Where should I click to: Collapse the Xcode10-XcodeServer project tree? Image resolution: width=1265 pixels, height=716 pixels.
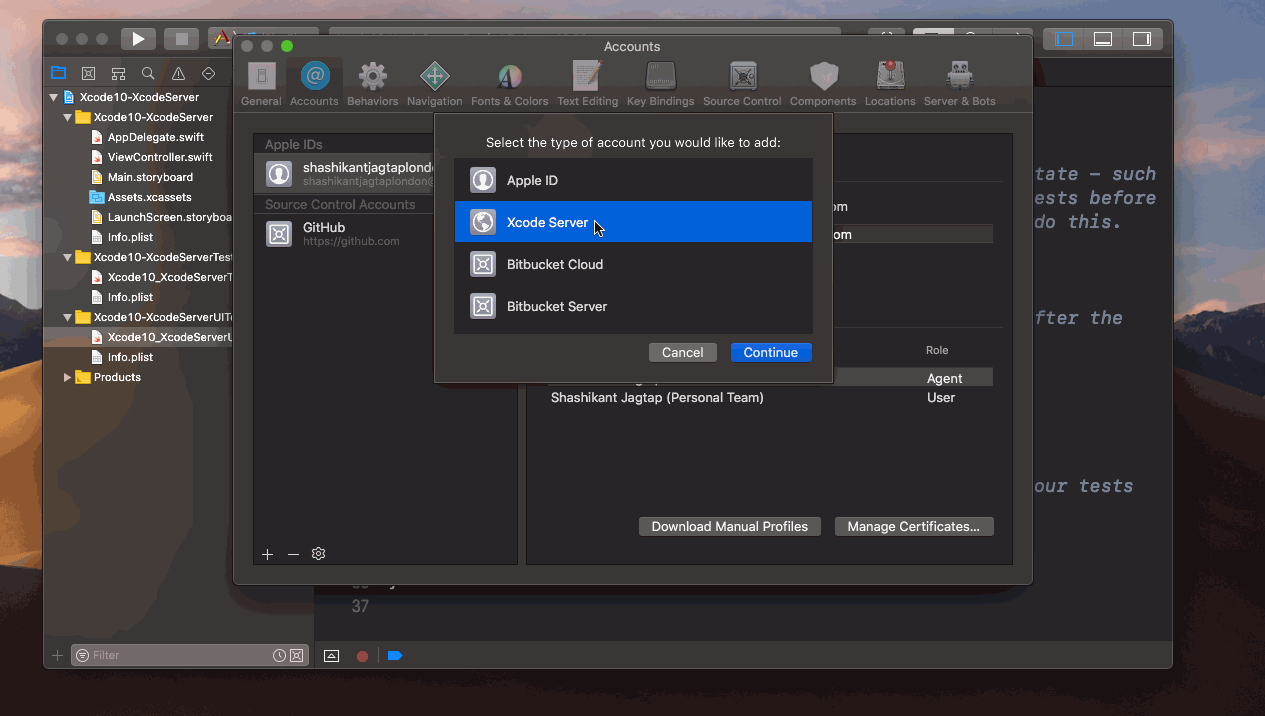(x=53, y=97)
